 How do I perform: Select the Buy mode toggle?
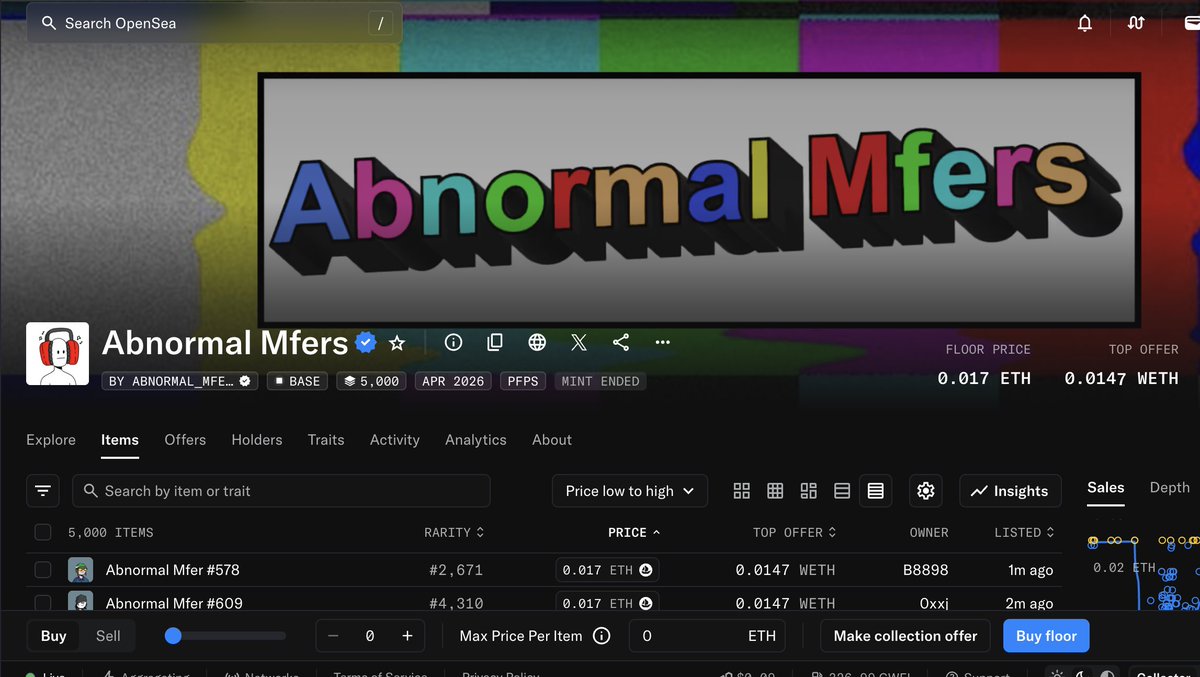(54, 636)
